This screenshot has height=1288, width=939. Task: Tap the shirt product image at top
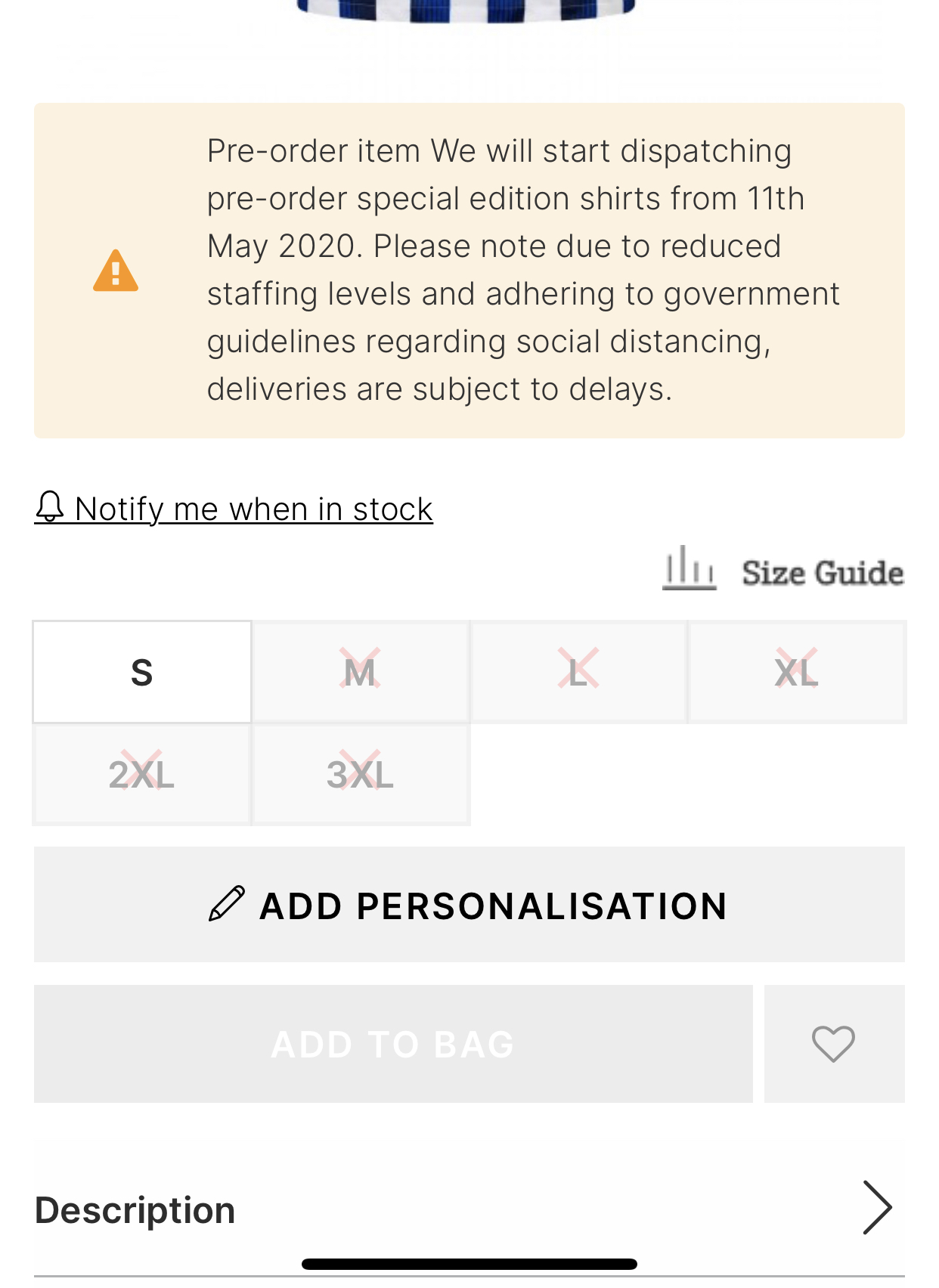[466, 11]
